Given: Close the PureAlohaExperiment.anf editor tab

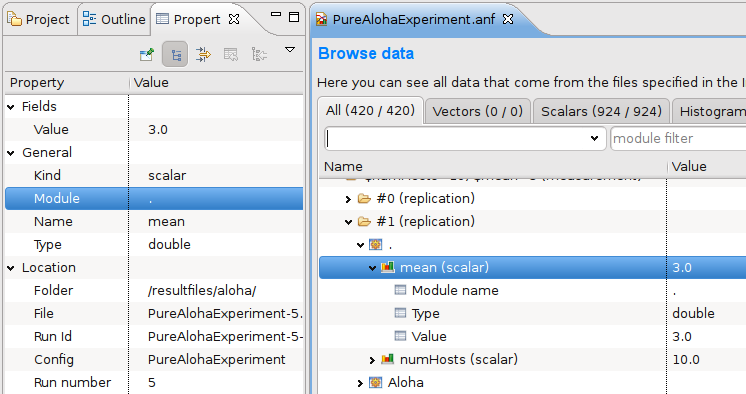Looking at the screenshot, I should (508, 19).
